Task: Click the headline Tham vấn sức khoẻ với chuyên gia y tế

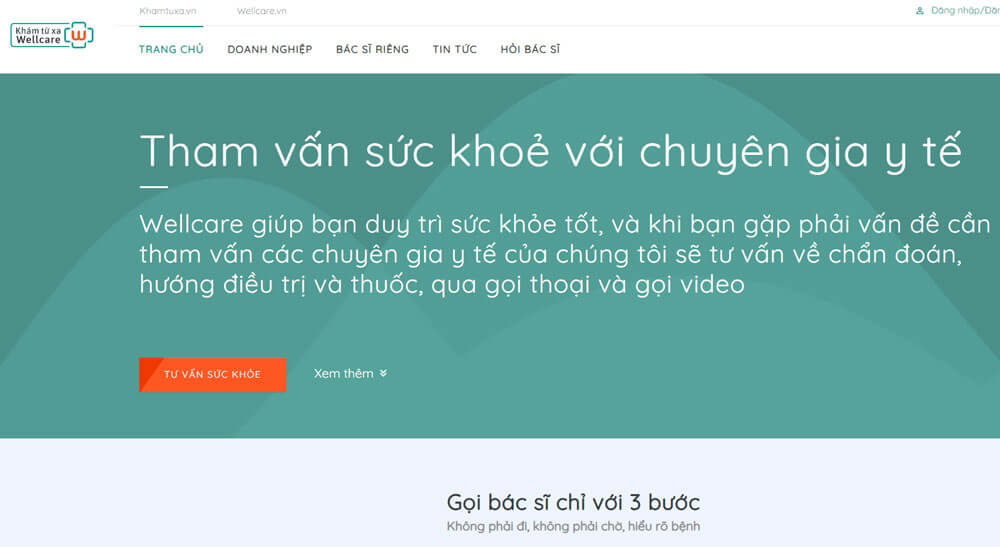Action: (x=550, y=151)
